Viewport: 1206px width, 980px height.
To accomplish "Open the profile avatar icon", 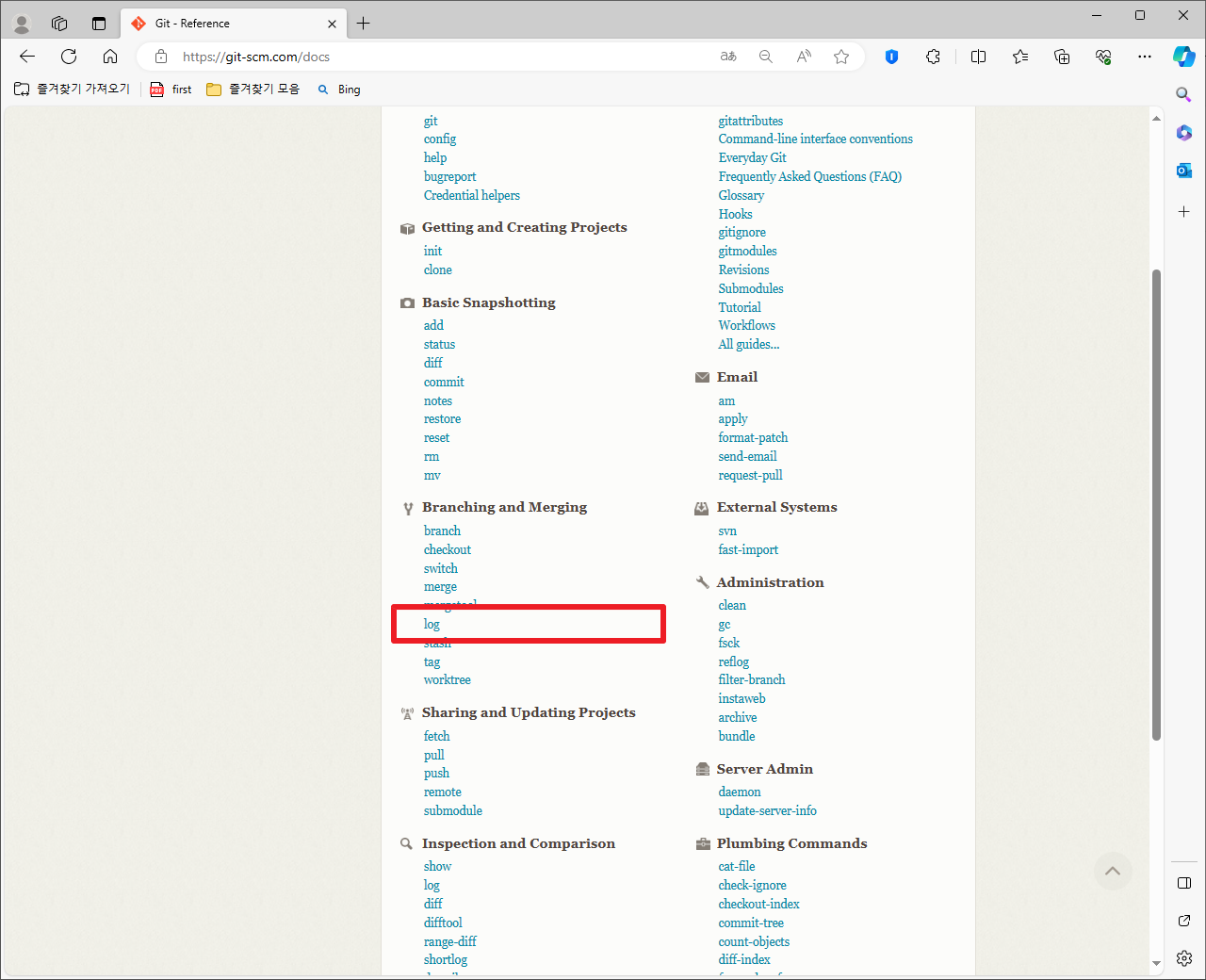I will (x=22, y=24).
